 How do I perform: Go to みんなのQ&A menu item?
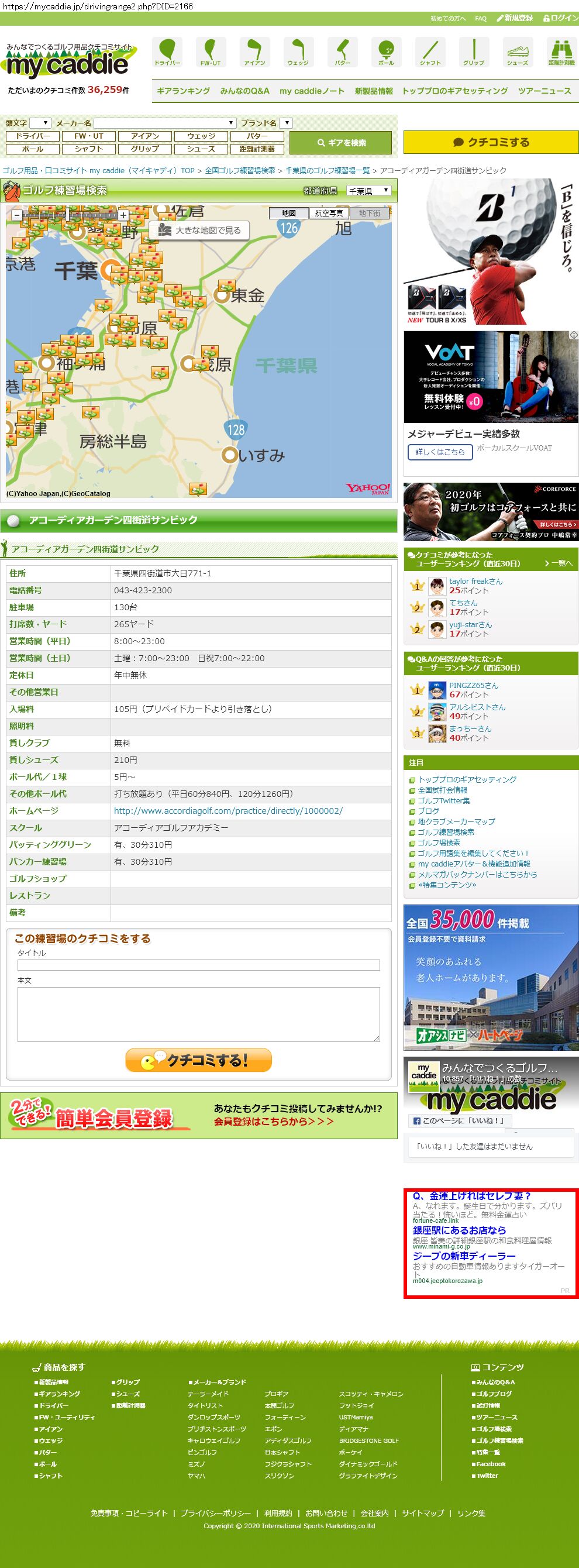point(244,91)
